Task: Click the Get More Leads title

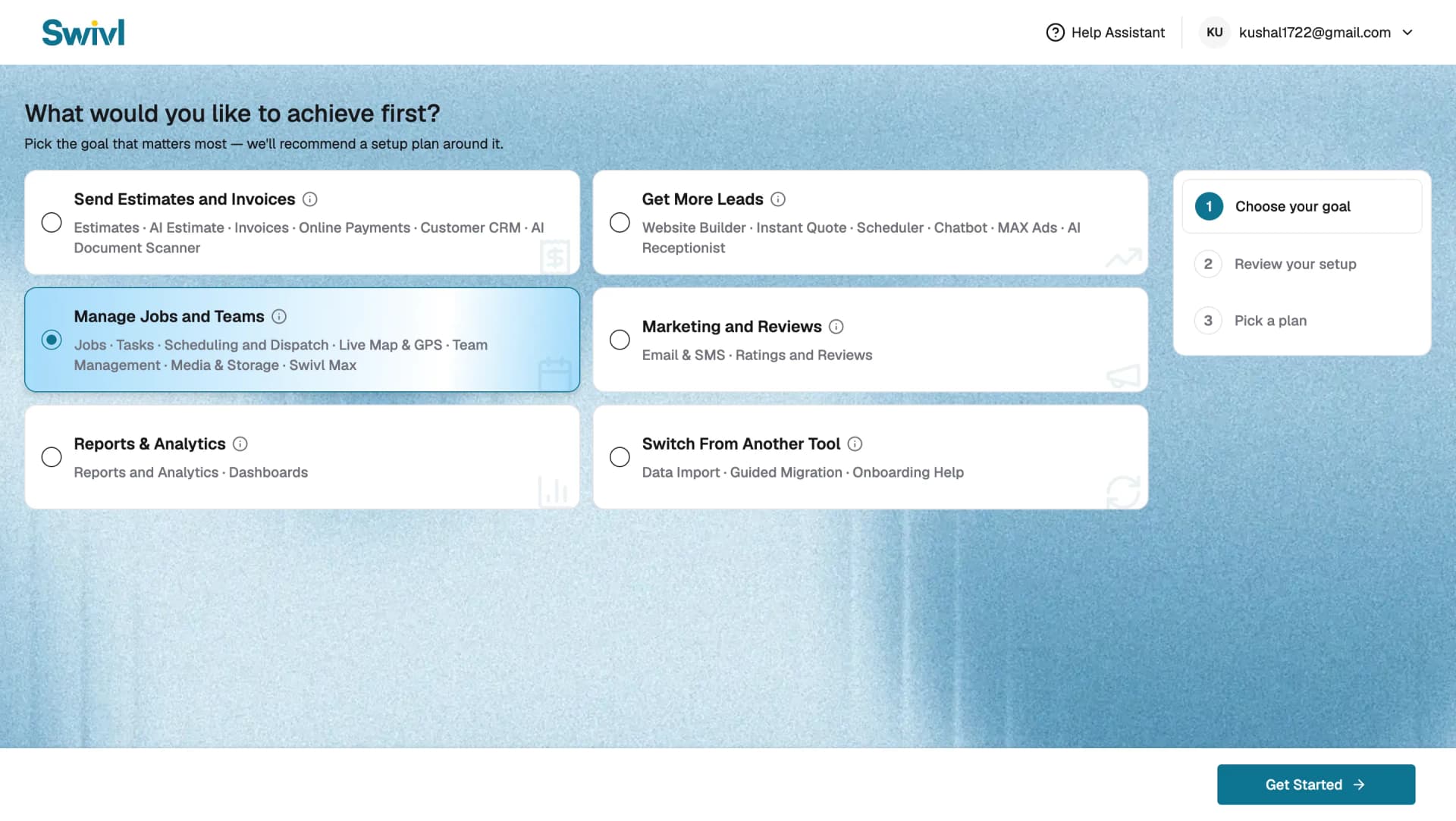Action: [702, 199]
